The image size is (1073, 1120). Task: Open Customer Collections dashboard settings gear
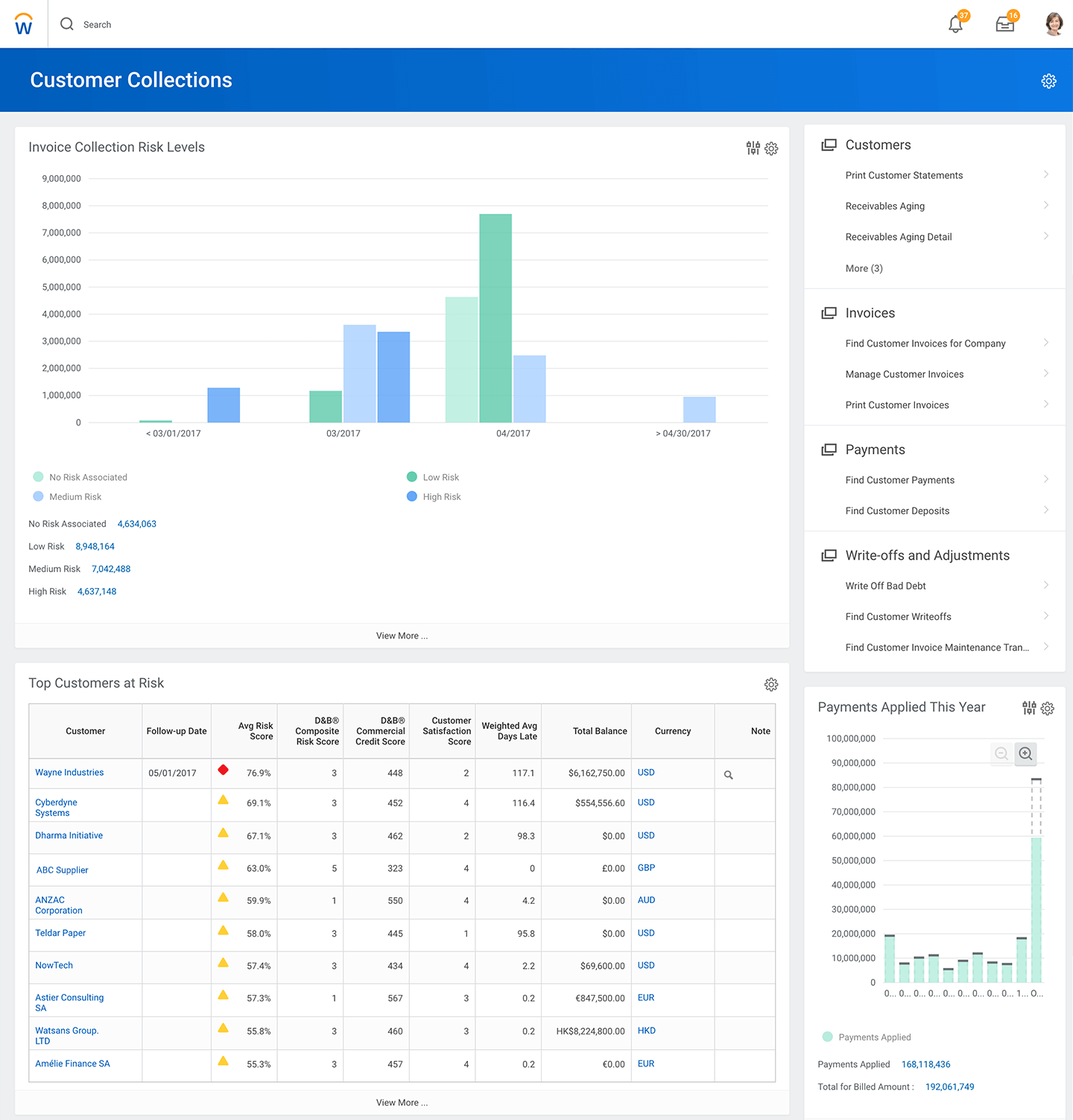[1048, 81]
